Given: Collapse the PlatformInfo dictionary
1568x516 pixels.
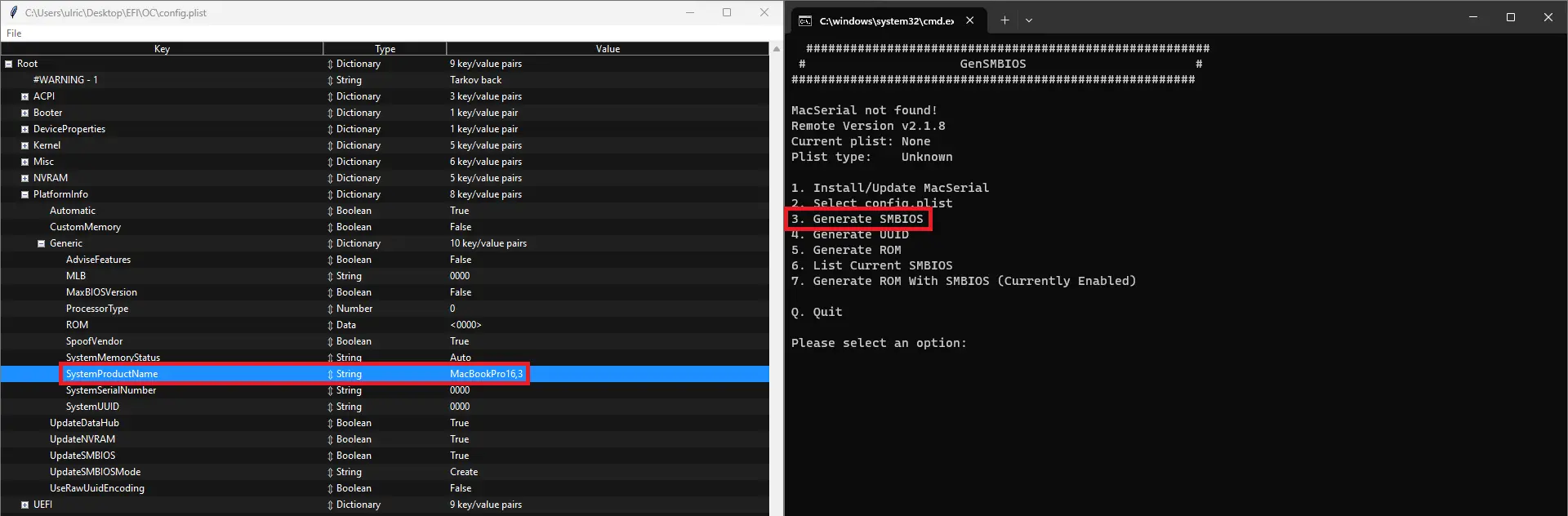Looking at the screenshot, I should click(x=24, y=194).
